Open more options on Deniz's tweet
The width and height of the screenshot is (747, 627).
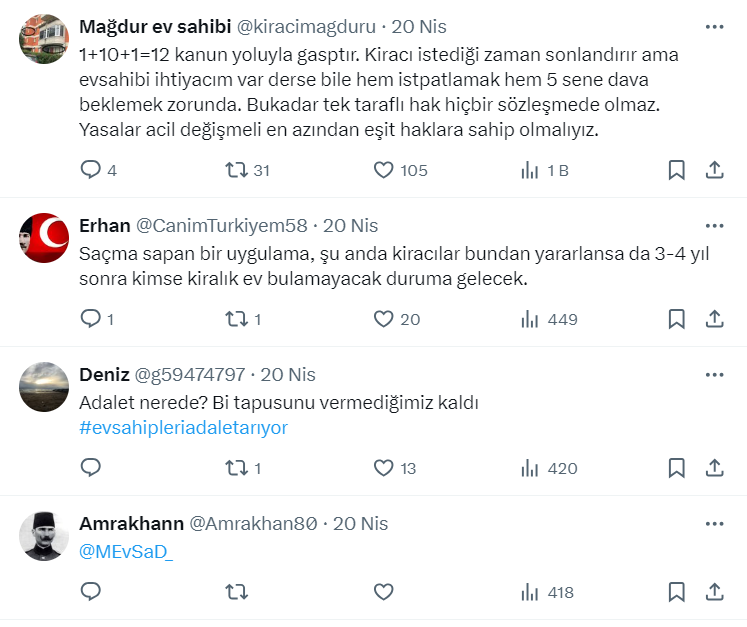(x=714, y=375)
